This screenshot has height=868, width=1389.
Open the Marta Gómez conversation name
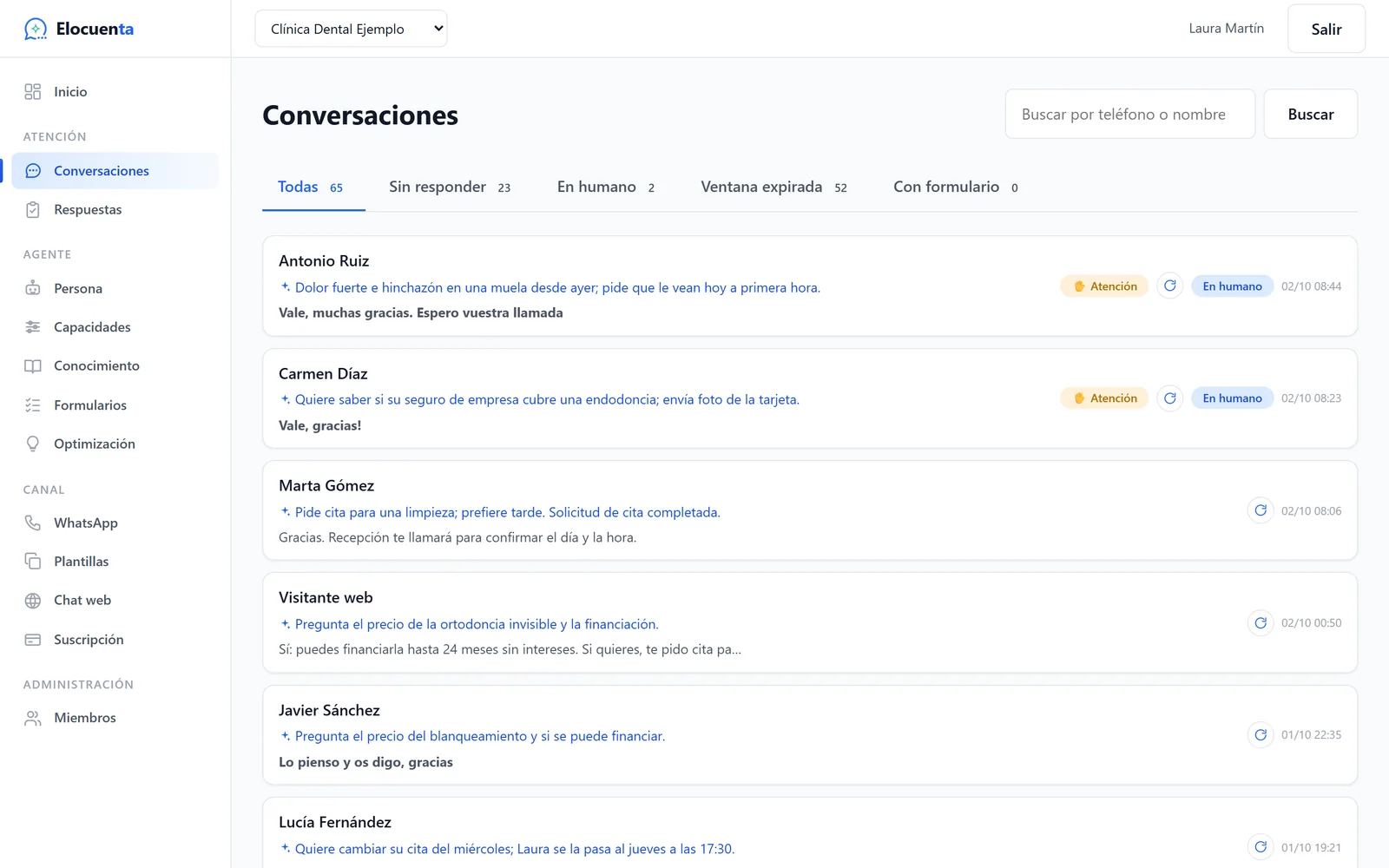[326, 486]
